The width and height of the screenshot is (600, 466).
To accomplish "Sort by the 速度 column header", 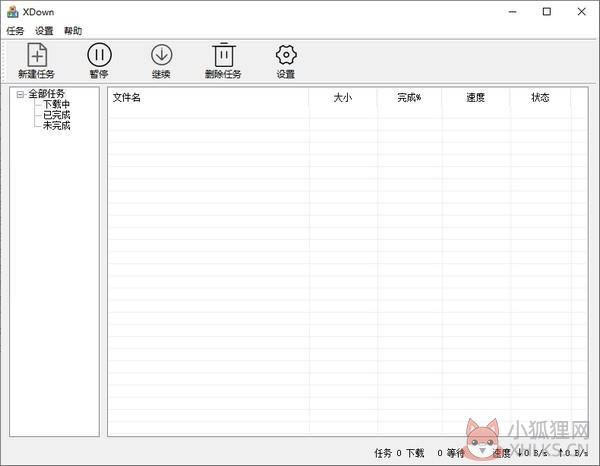I will (x=476, y=98).
